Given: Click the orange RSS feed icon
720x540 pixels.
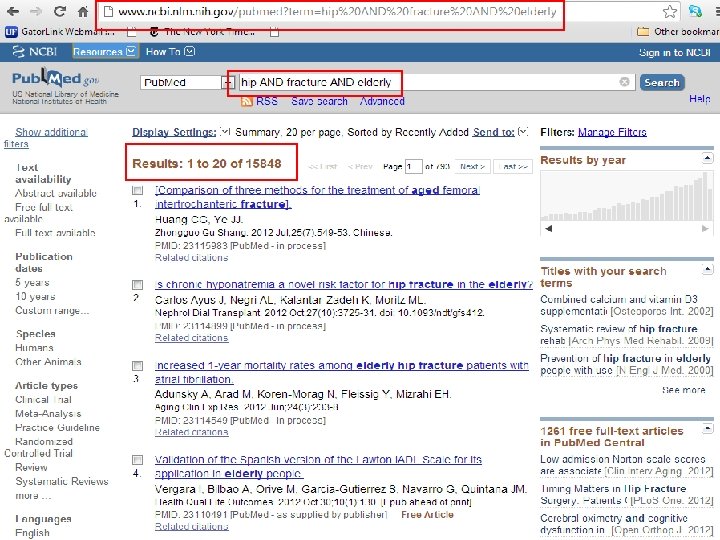Looking at the screenshot, I should [247, 101].
